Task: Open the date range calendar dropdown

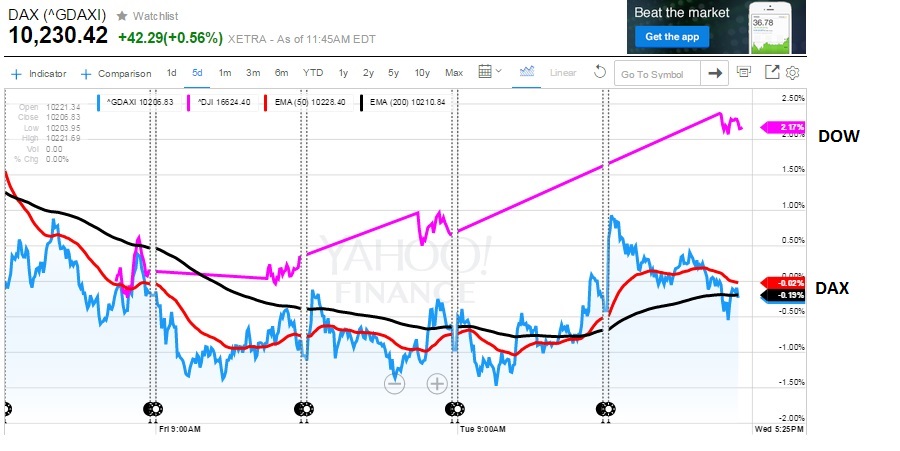Action: 489,72
